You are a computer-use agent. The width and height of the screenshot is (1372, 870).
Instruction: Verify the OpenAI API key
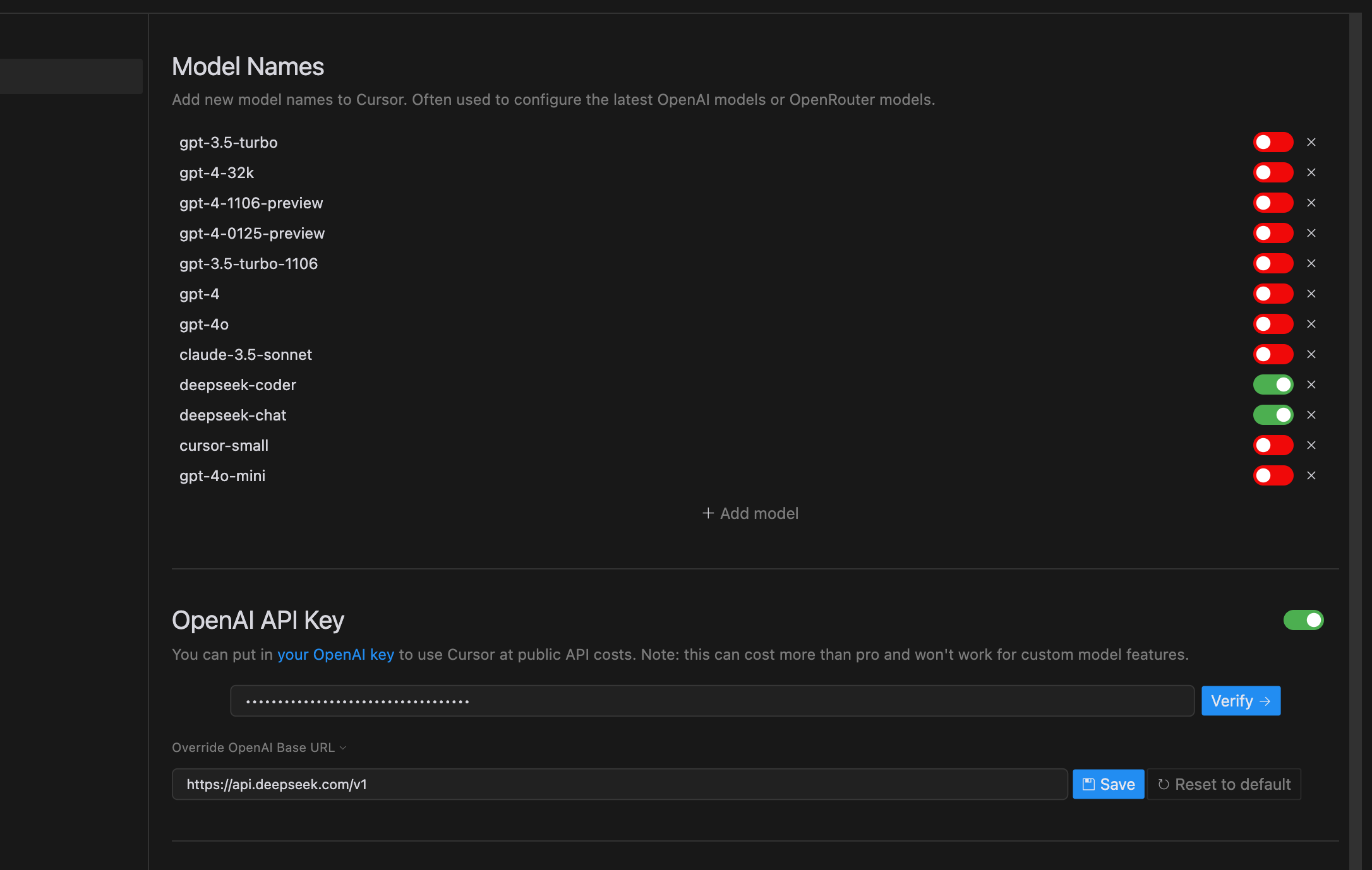click(1241, 701)
